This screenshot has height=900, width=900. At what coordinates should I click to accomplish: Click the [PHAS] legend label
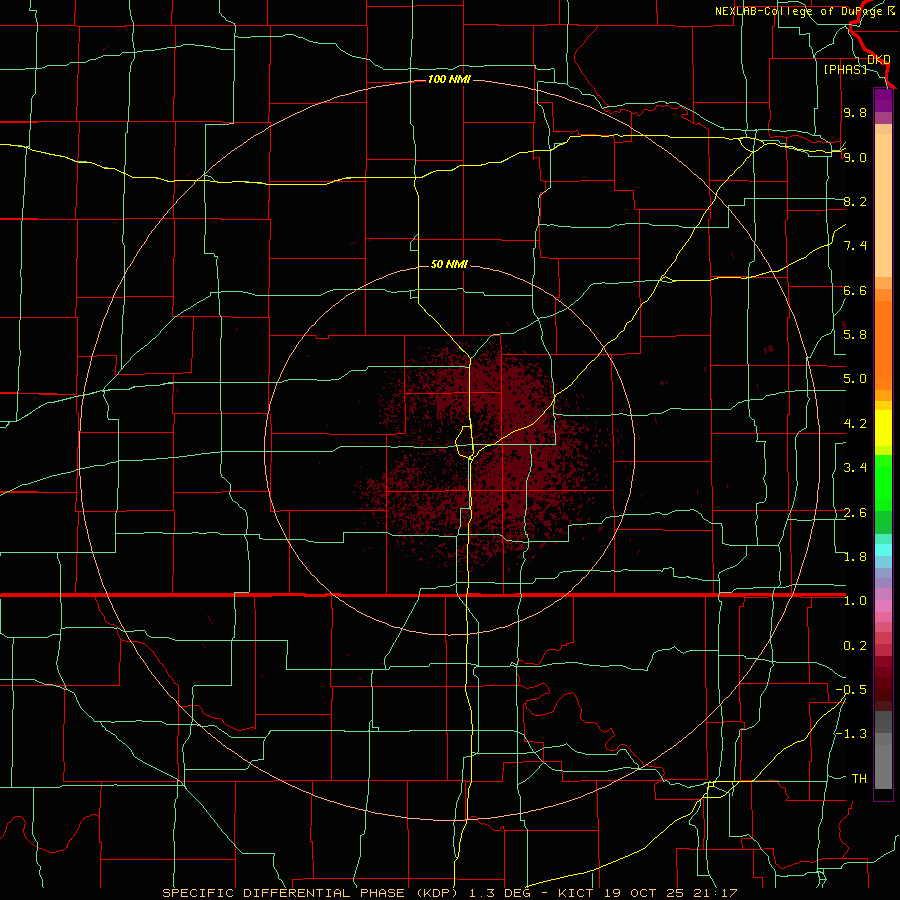tap(845, 69)
